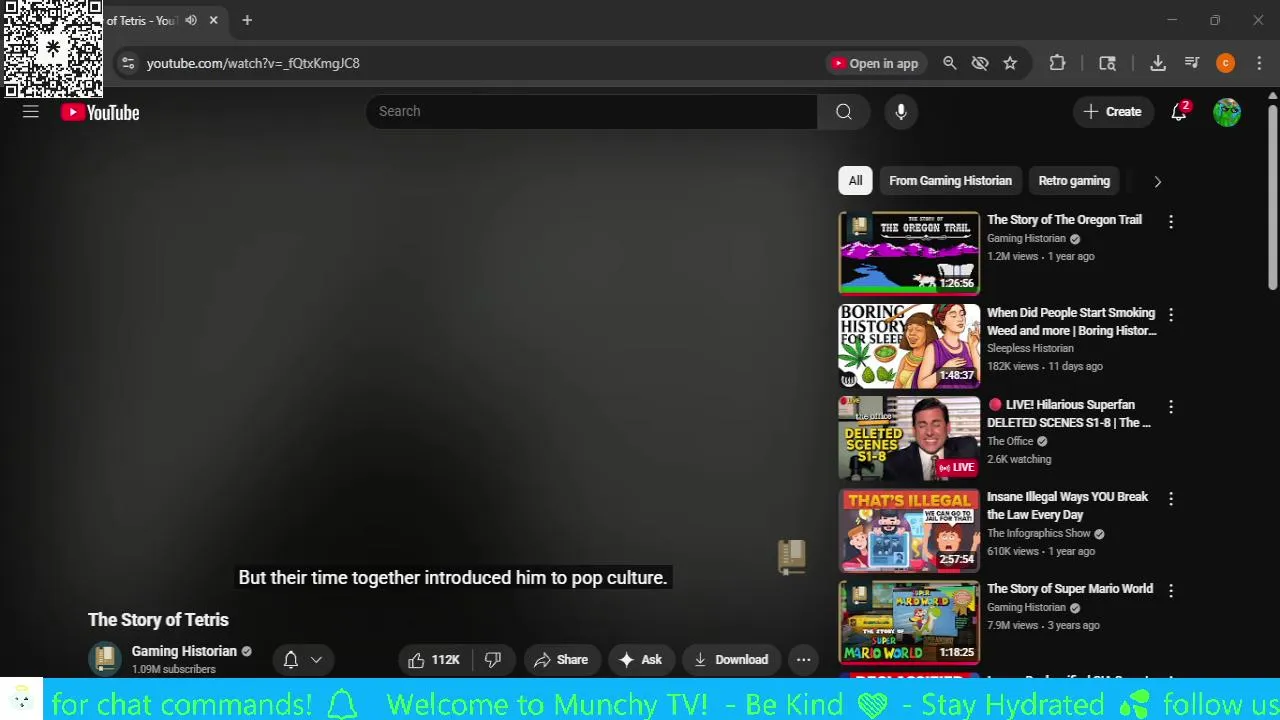
Task: Click the Ask button
Action: point(641,659)
